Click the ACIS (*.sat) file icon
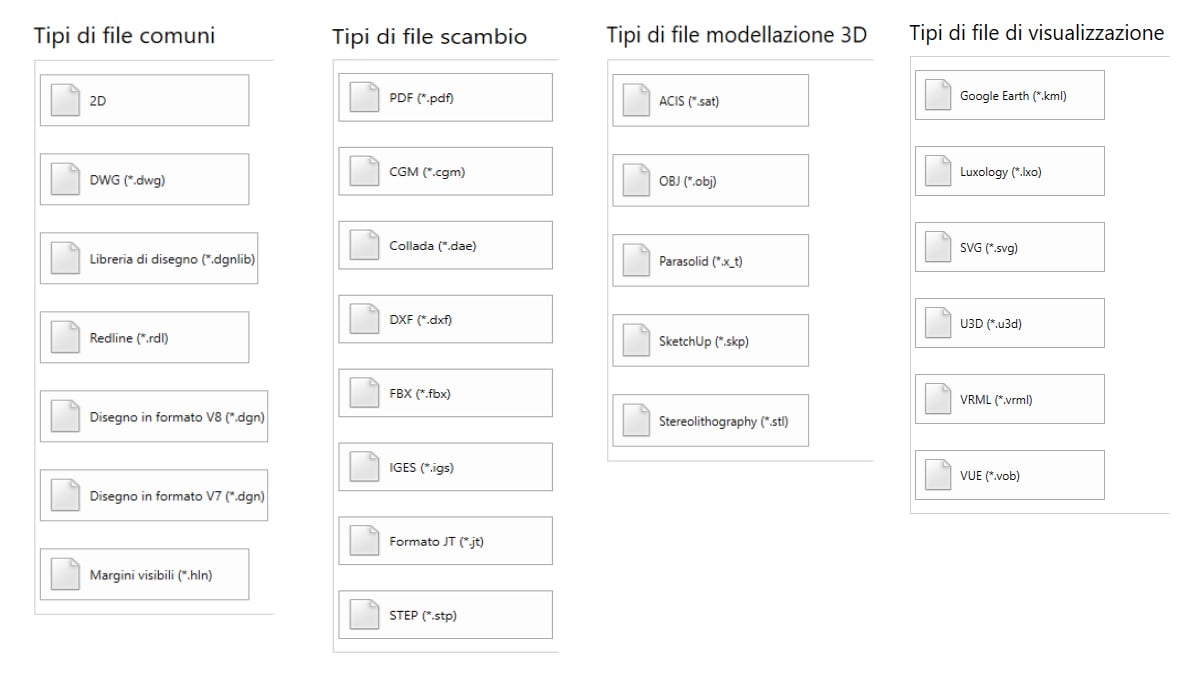Screen dimensions: 1200x675 coord(636,101)
